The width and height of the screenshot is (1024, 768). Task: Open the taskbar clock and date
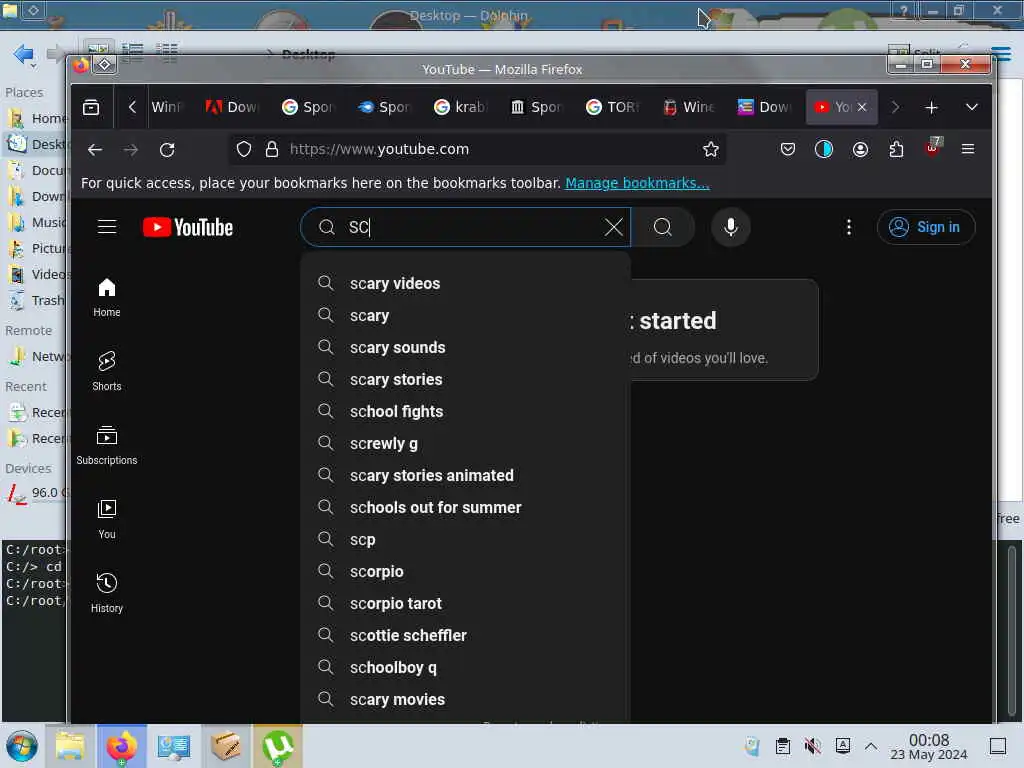(929, 746)
